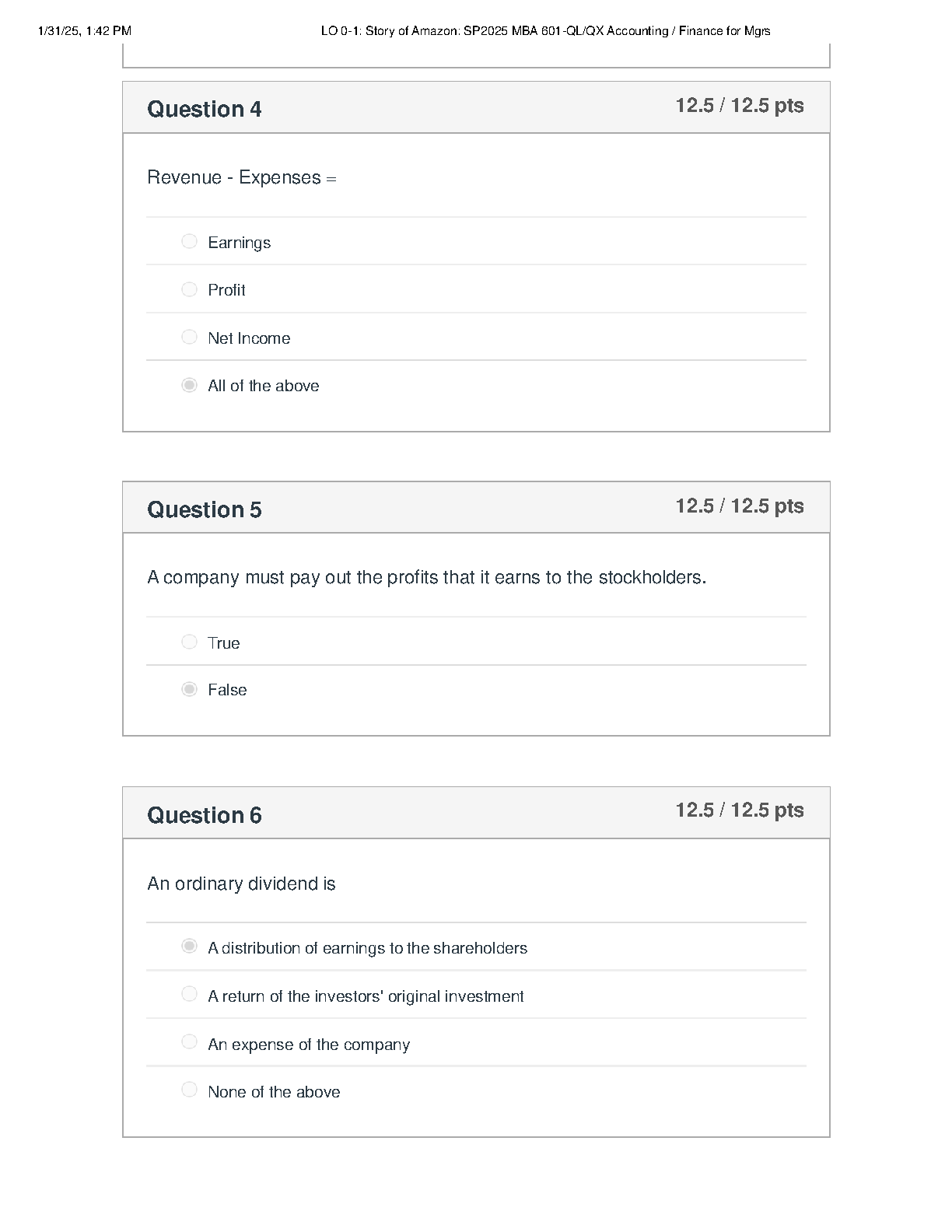Click the Question 4 heading
Screen dimensions: 952x1232
click(x=205, y=109)
